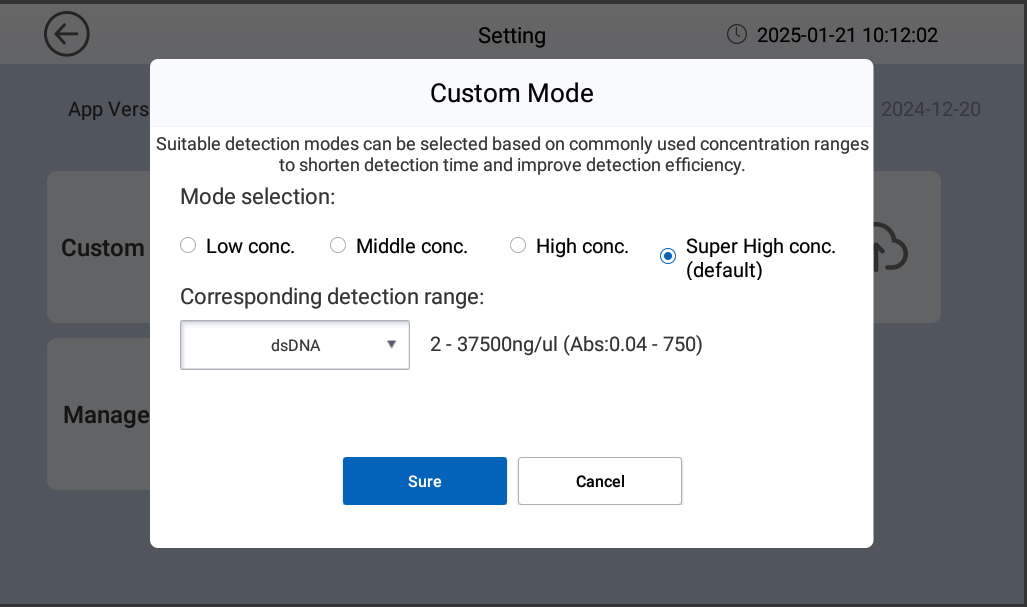Click the clock icon beside the timestamp

click(x=736, y=35)
